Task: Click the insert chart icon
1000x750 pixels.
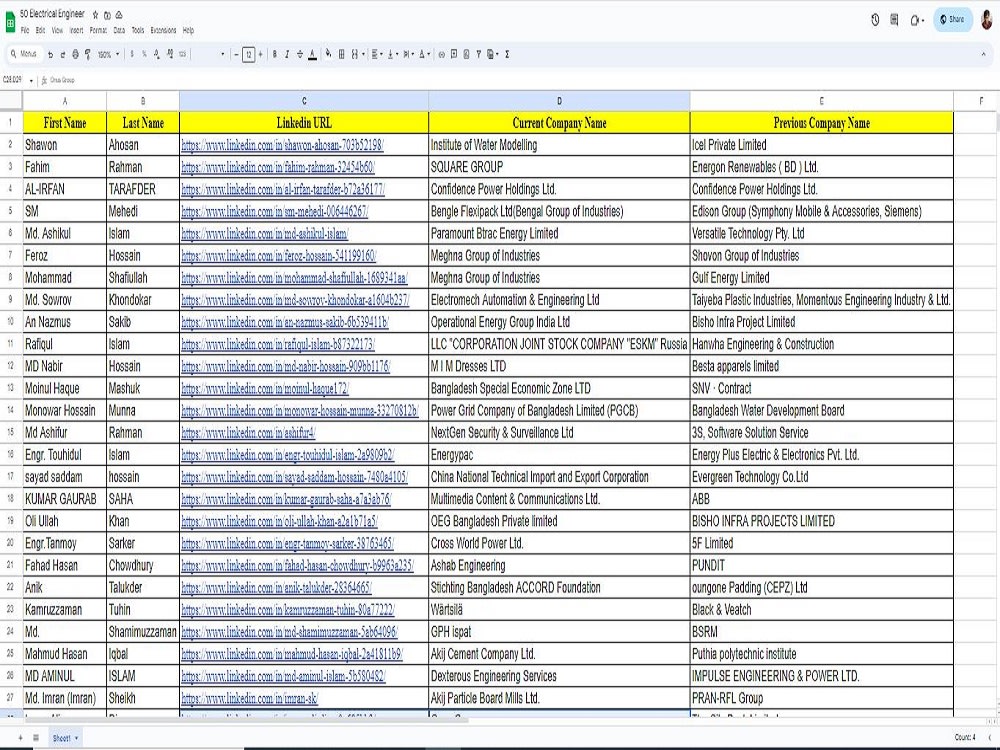Action: click(466, 55)
